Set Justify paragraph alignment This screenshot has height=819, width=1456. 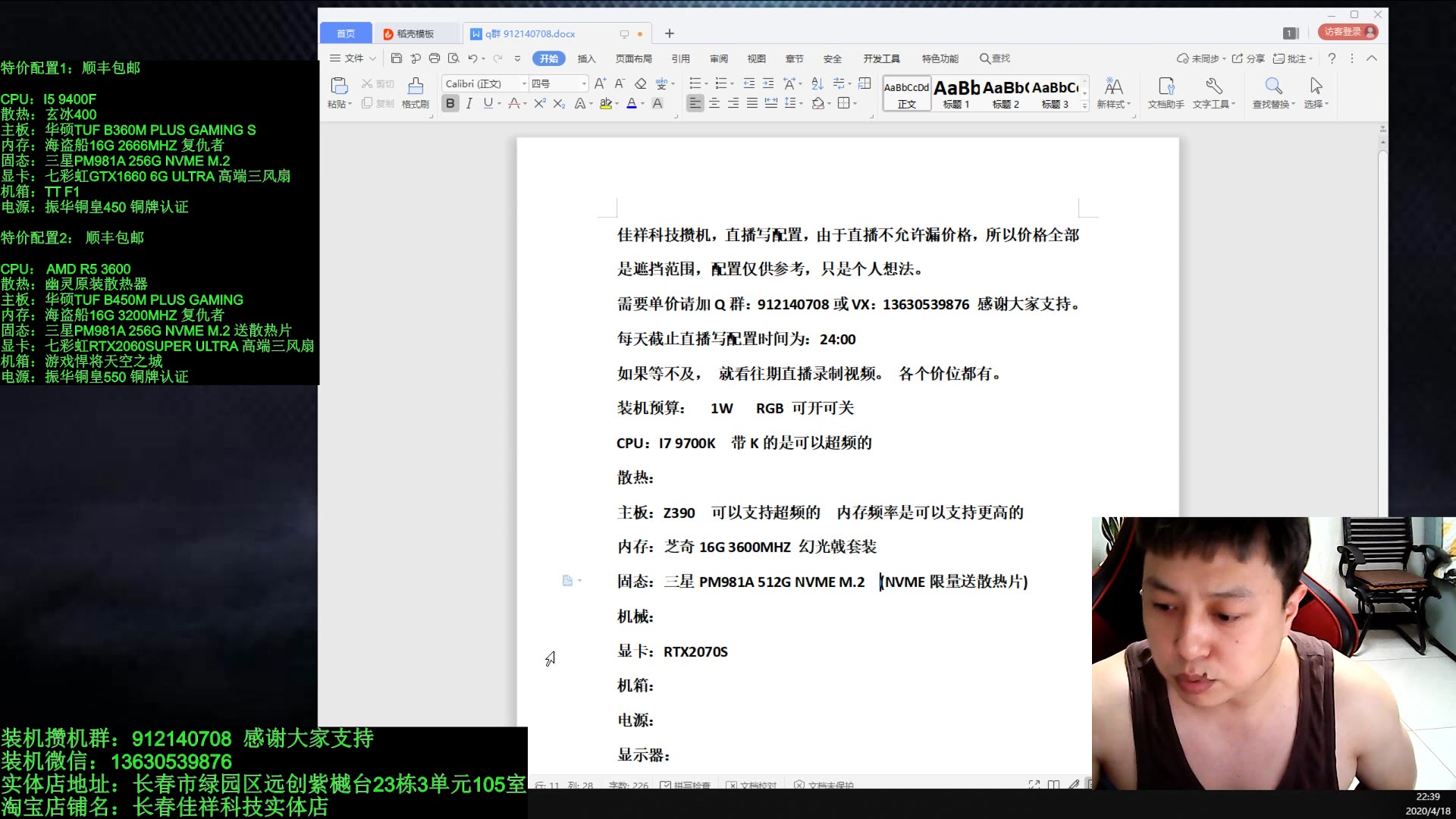pyautogui.click(x=752, y=103)
